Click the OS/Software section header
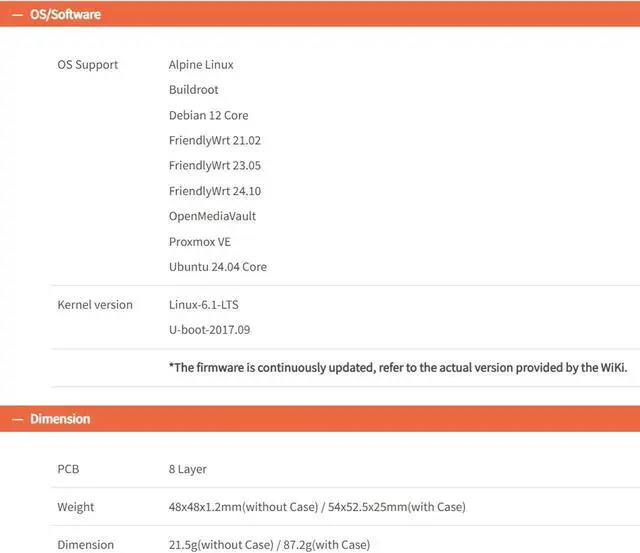Image resolution: width=640 pixels, height=553 pixels. (x=320, y=14)
